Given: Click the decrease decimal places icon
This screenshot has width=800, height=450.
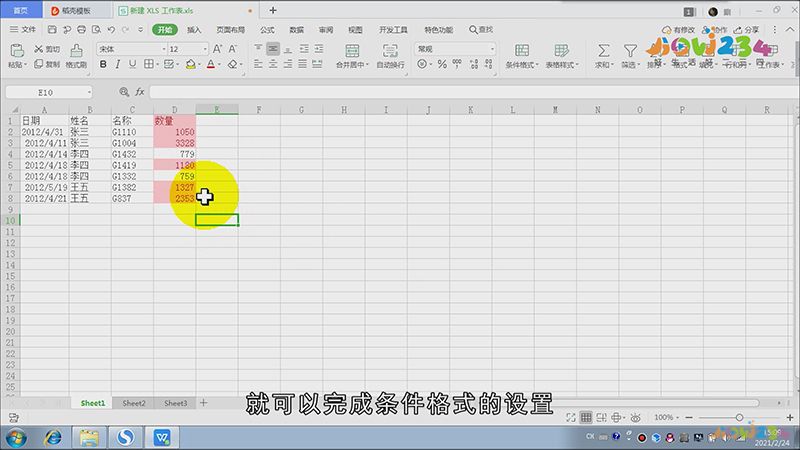Looking at the screenshot, I should [489, 64].
